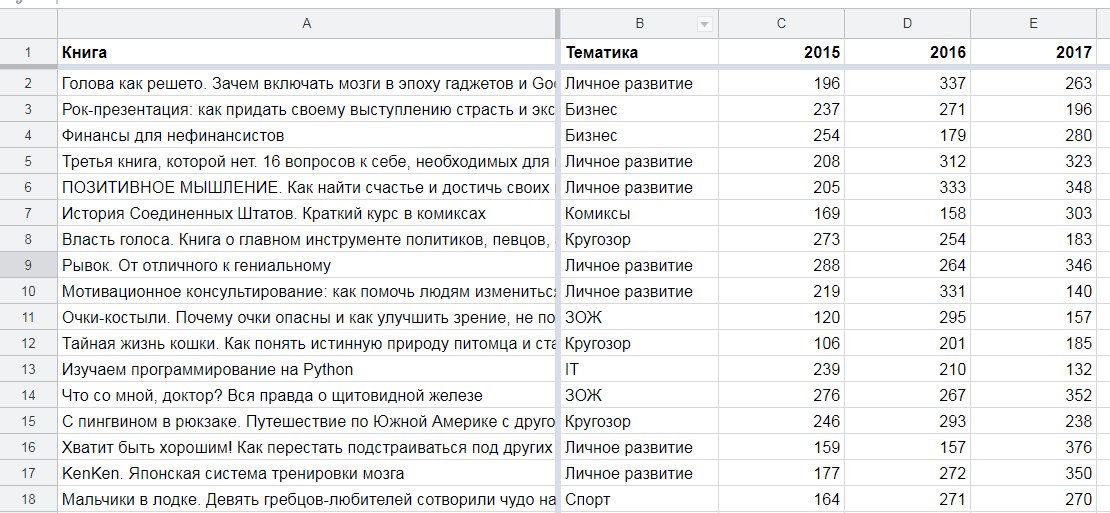Select the "2015" header cell
Screen dimensions: 1110x513
point(781,52)
